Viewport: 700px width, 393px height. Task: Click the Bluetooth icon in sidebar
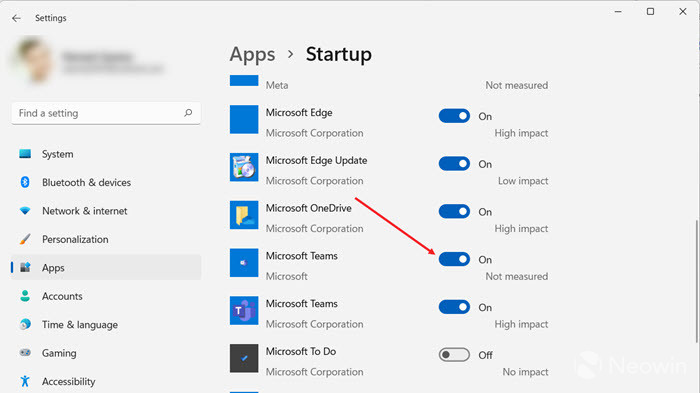(x=25, y=182)
